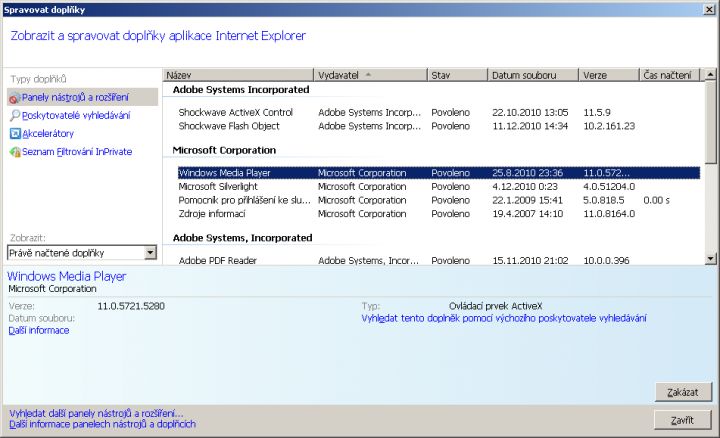Select Windows Media Player add-on row
This screenshot has width=720, height=438.
(x=439, y=173)
